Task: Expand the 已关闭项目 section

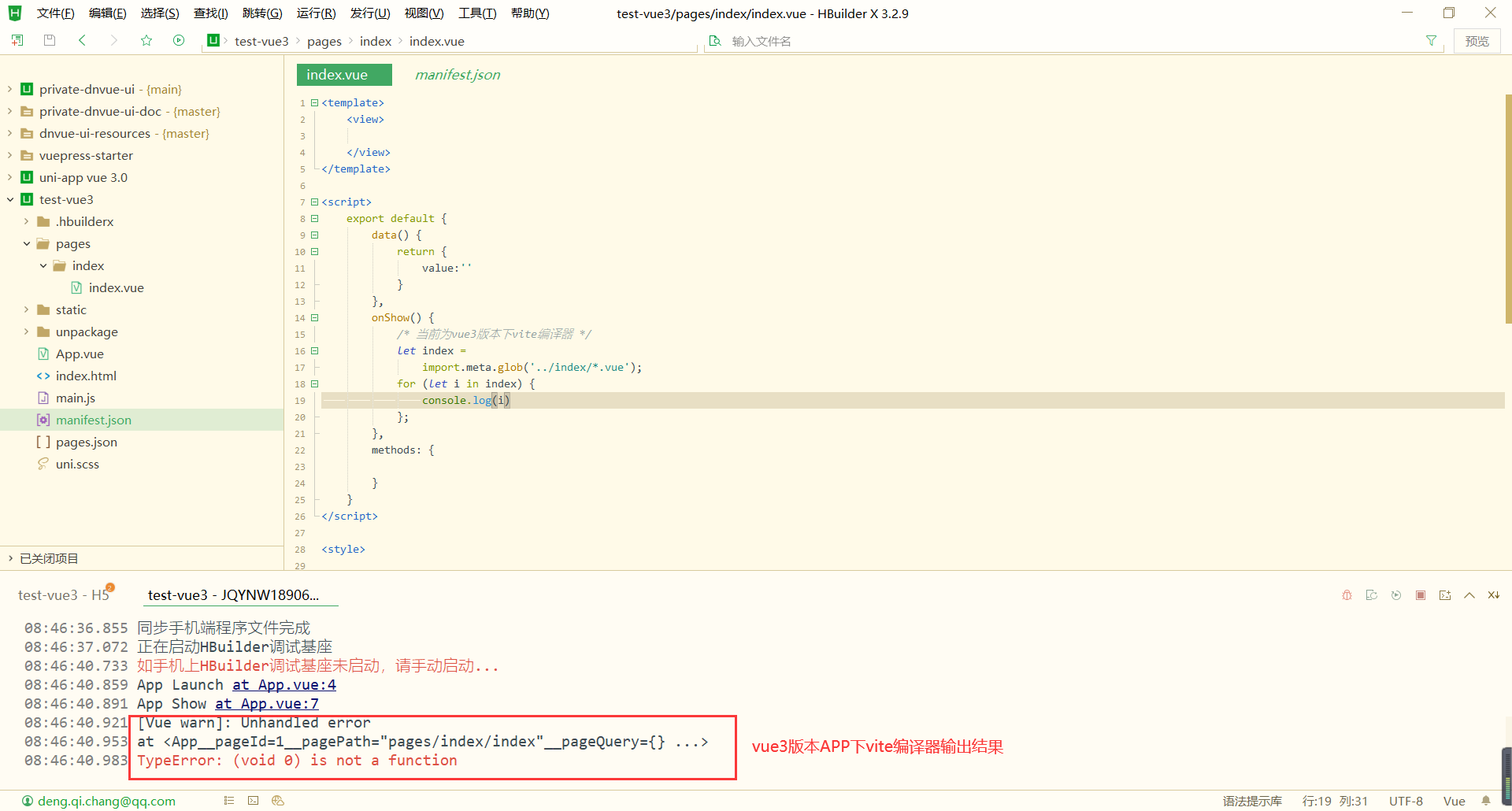Action: [x=10, y=558]
